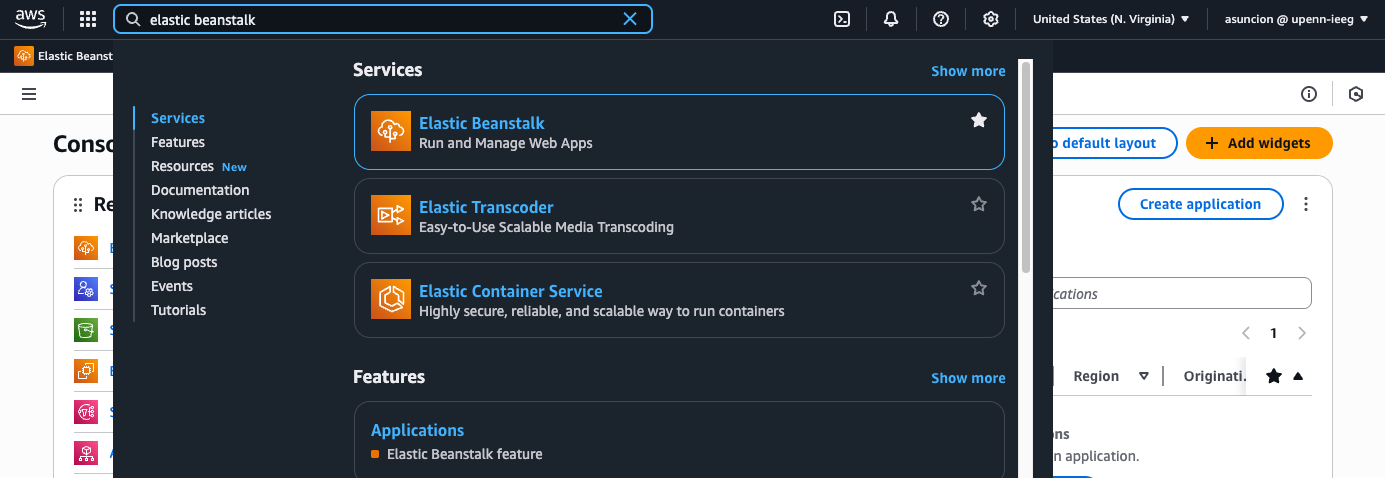
Task: Click the AWS logo home icon
Action: (31, 18)
